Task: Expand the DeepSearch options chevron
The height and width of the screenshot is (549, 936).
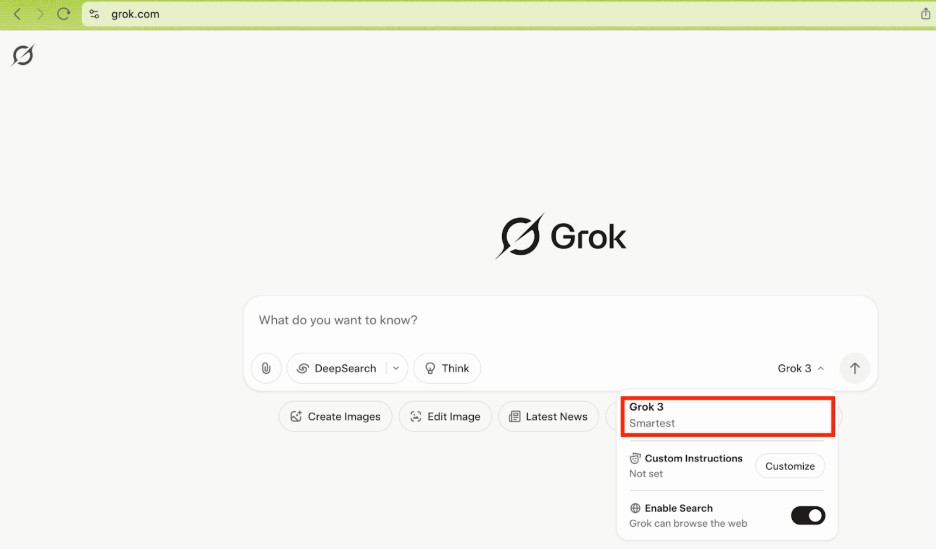Action: [x=396, y=368]
